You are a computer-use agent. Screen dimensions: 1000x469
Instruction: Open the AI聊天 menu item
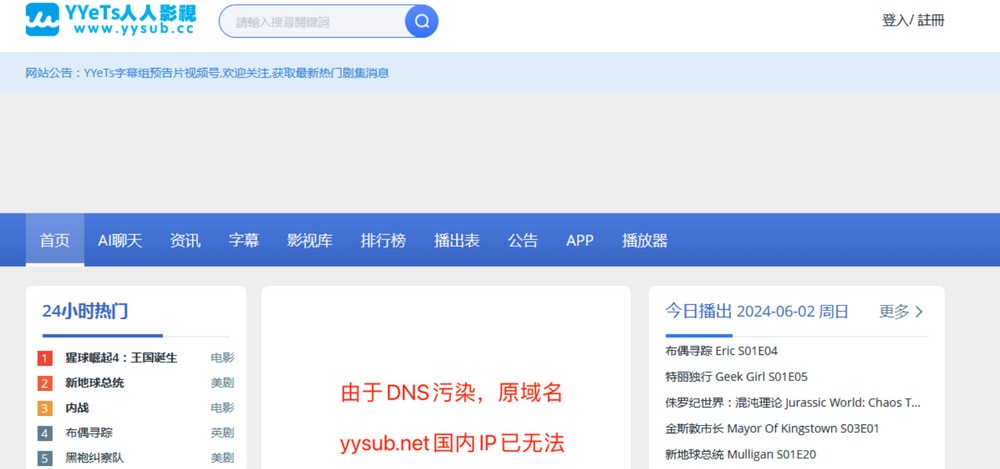click(x=120, y=240)
